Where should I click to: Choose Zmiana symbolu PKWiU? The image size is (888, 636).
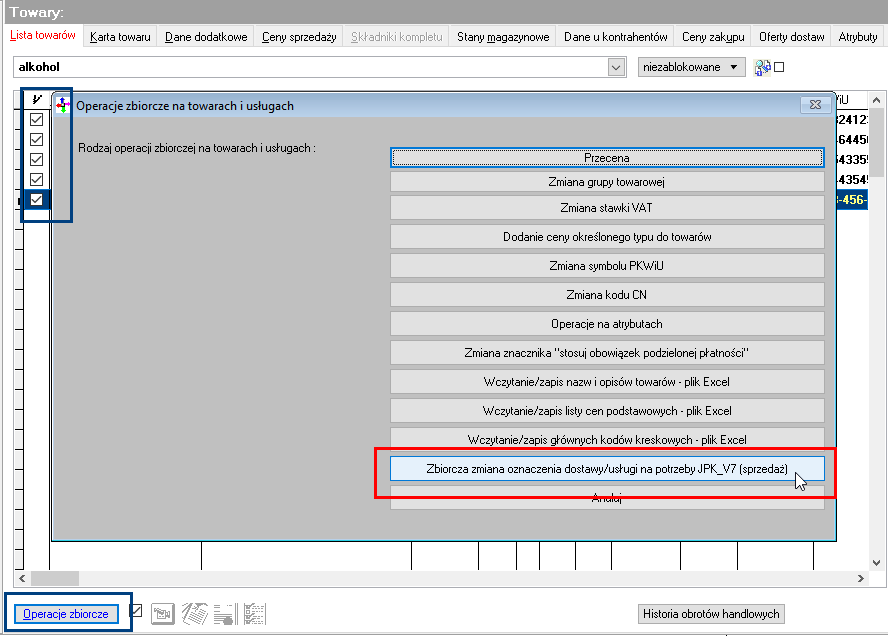(607, 266)
